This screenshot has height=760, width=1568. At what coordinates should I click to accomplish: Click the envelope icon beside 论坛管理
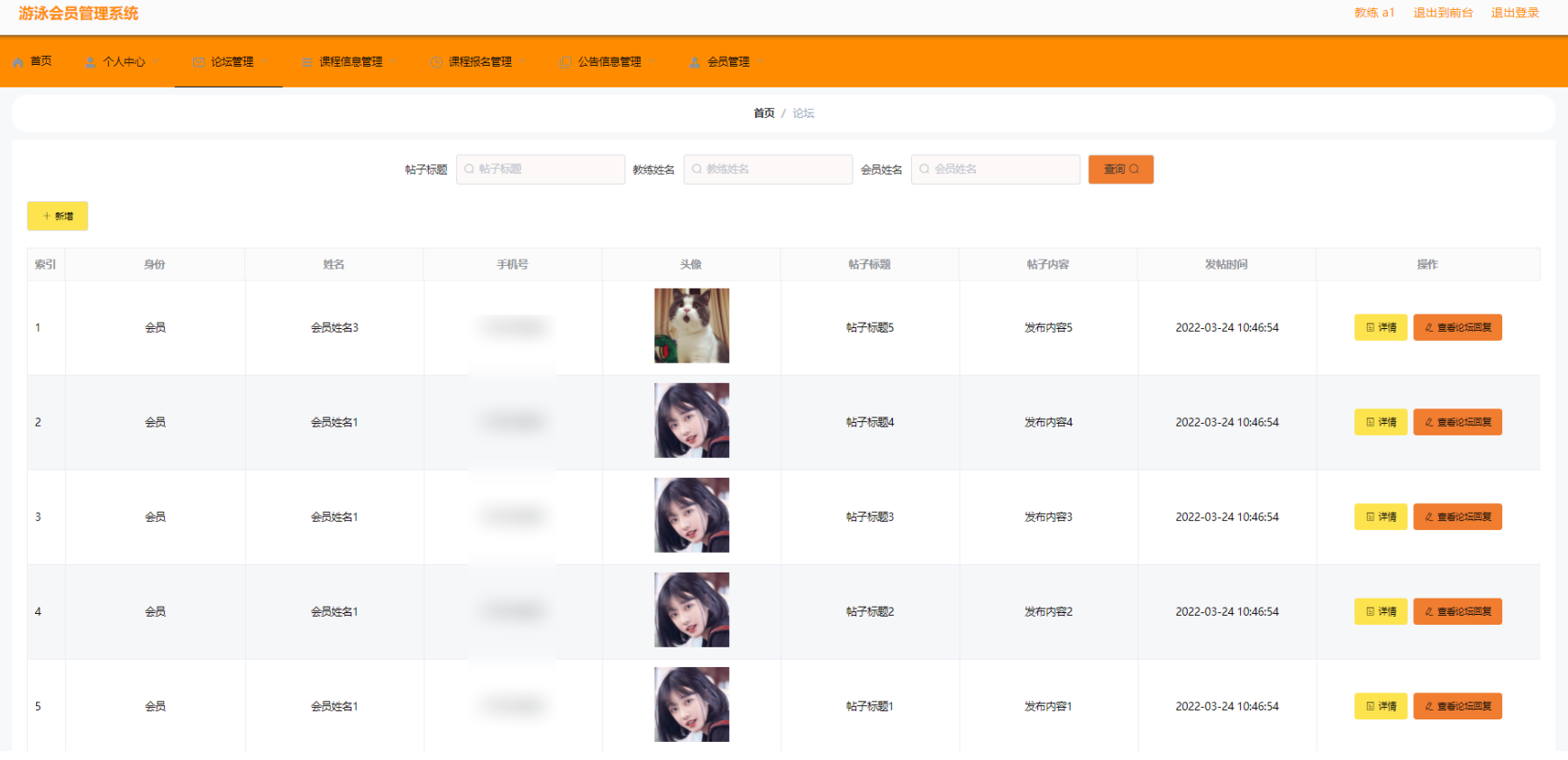pyautogui.click(x=198, y=62)
